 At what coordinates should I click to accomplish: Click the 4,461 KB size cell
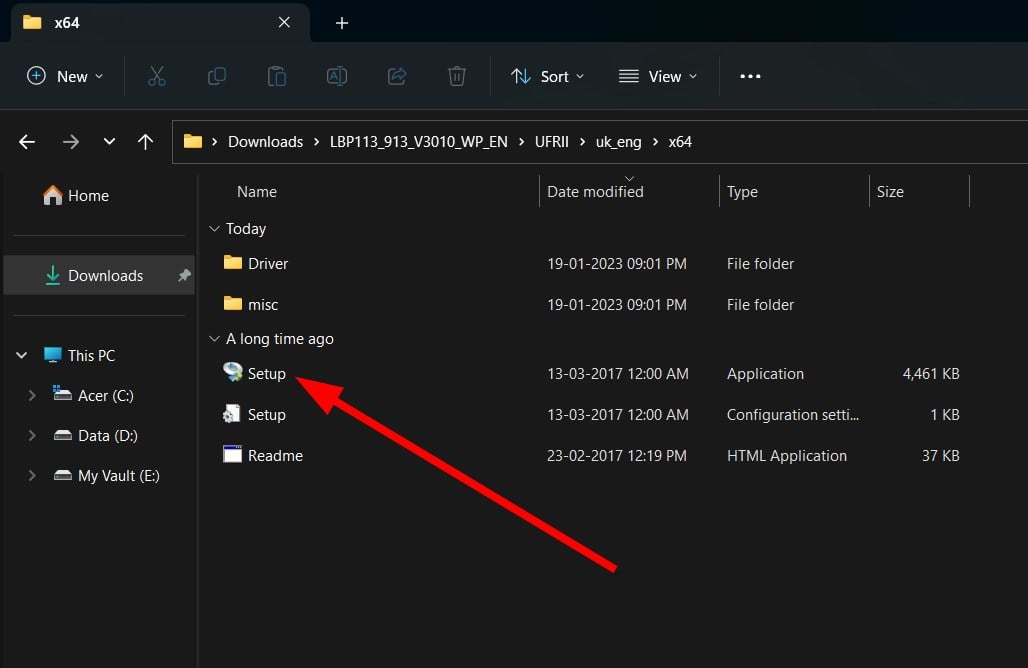coord(930,374)
